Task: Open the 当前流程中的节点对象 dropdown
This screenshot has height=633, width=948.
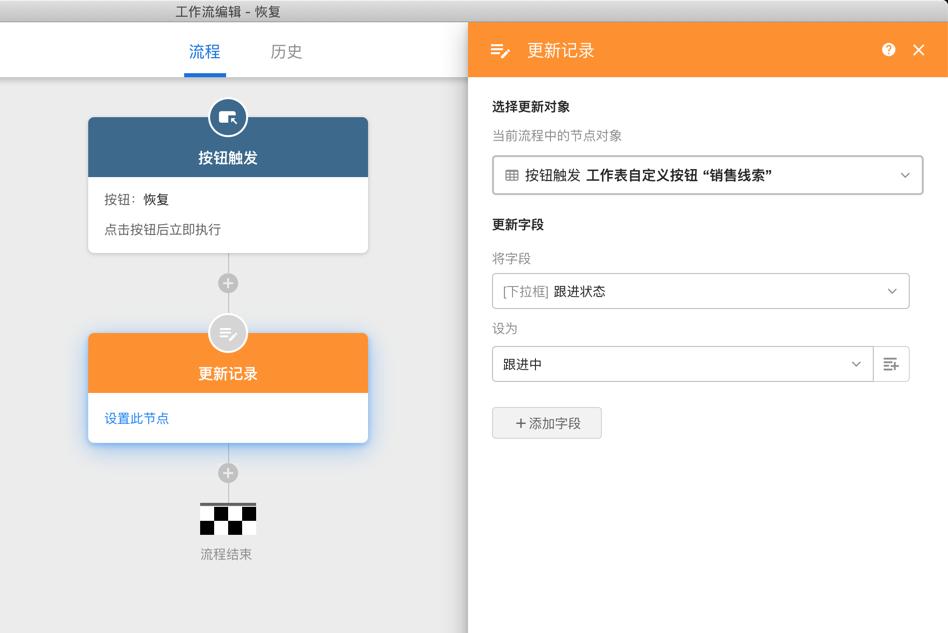Action: tap(705, 175)
